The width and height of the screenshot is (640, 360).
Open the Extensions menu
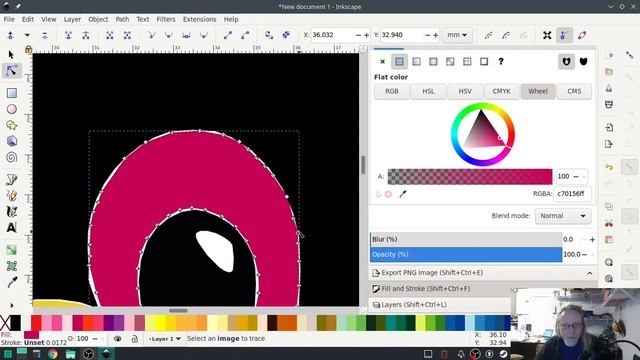200,19
